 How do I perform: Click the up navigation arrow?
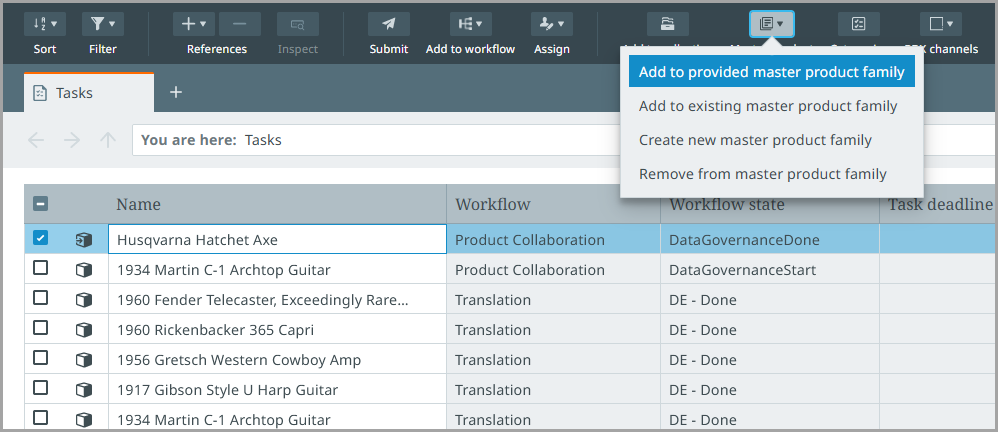108,140
